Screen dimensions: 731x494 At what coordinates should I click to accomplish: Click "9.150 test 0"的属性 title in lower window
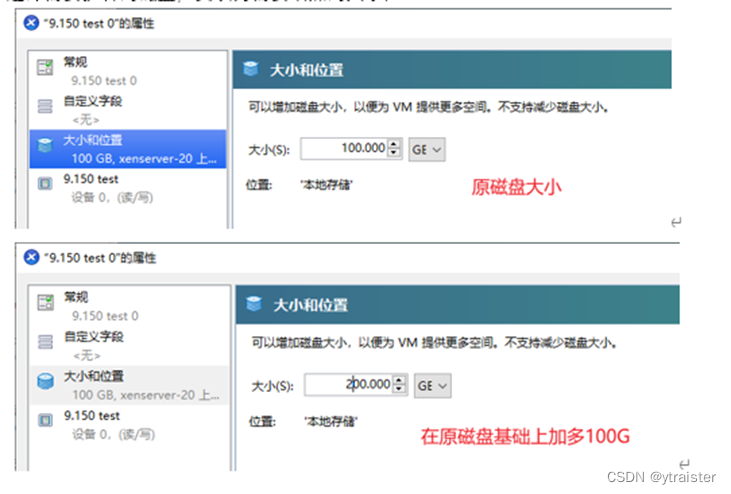click(100, 258)
